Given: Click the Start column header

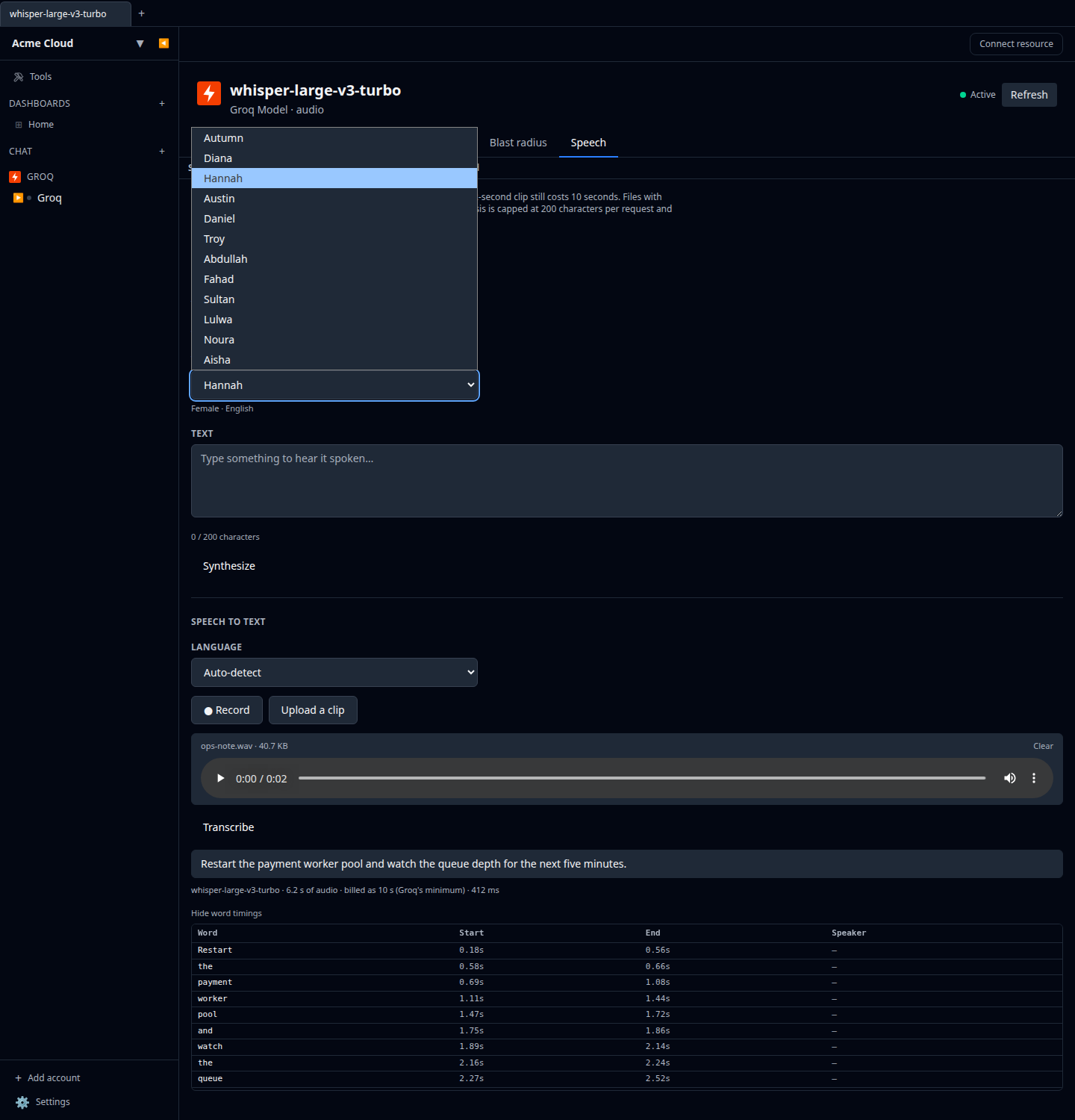Looking at the screenshot, I should [x=471, y=933].
